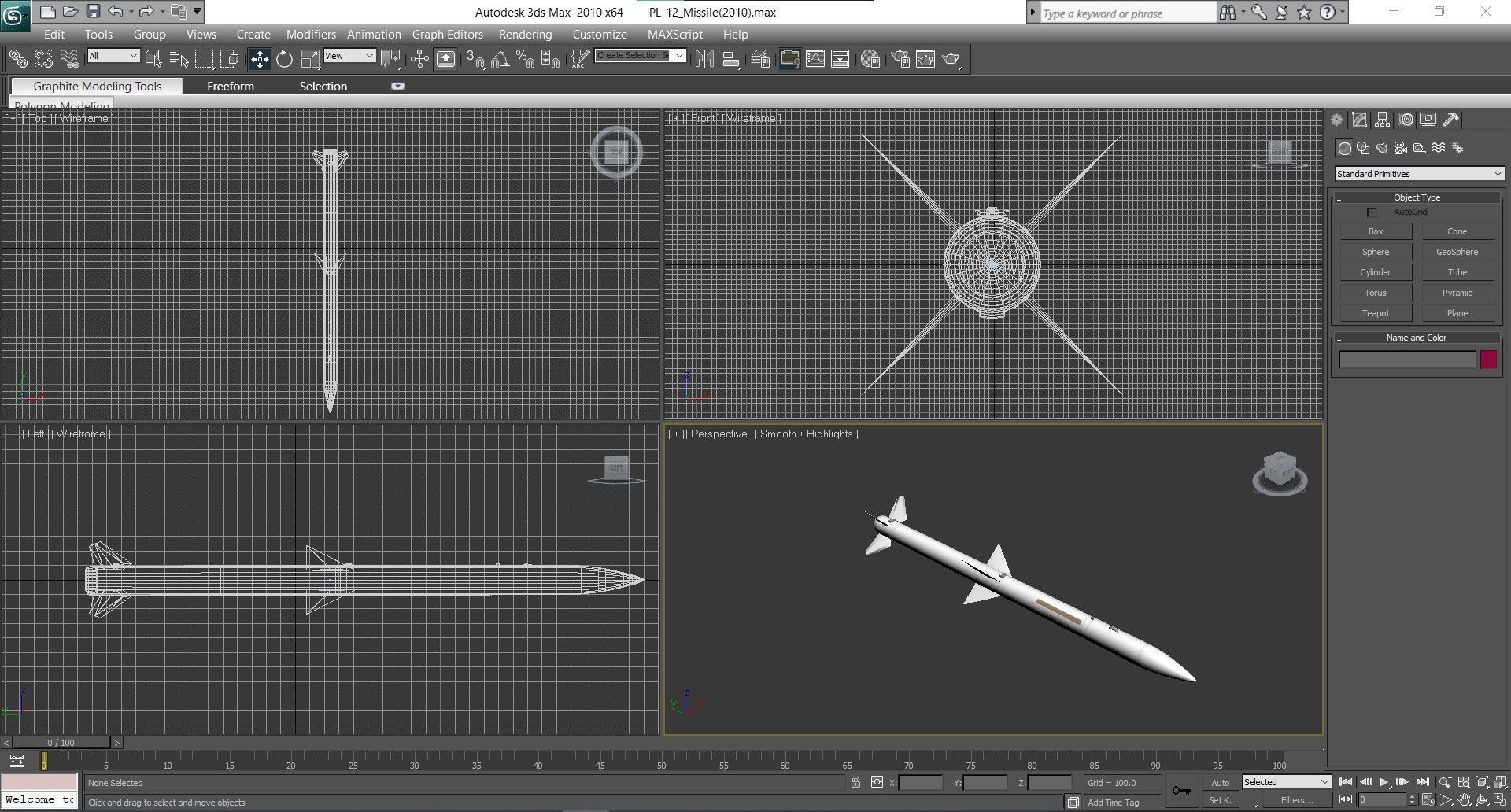Collapse the Object Type rollout
The height and width of the screenshot is (812, 1511).
pos(1417,197)
